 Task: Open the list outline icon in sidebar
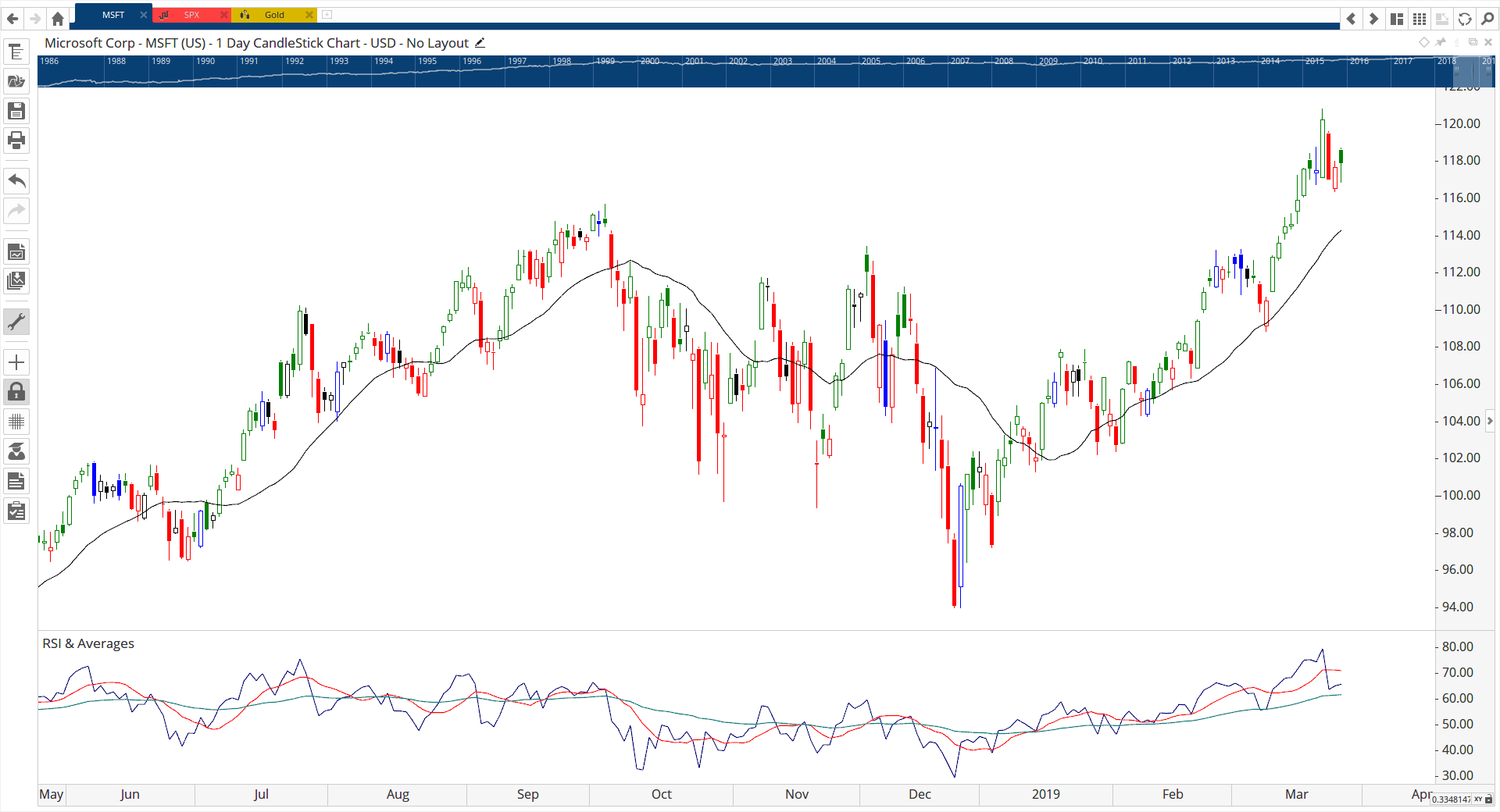16,52
